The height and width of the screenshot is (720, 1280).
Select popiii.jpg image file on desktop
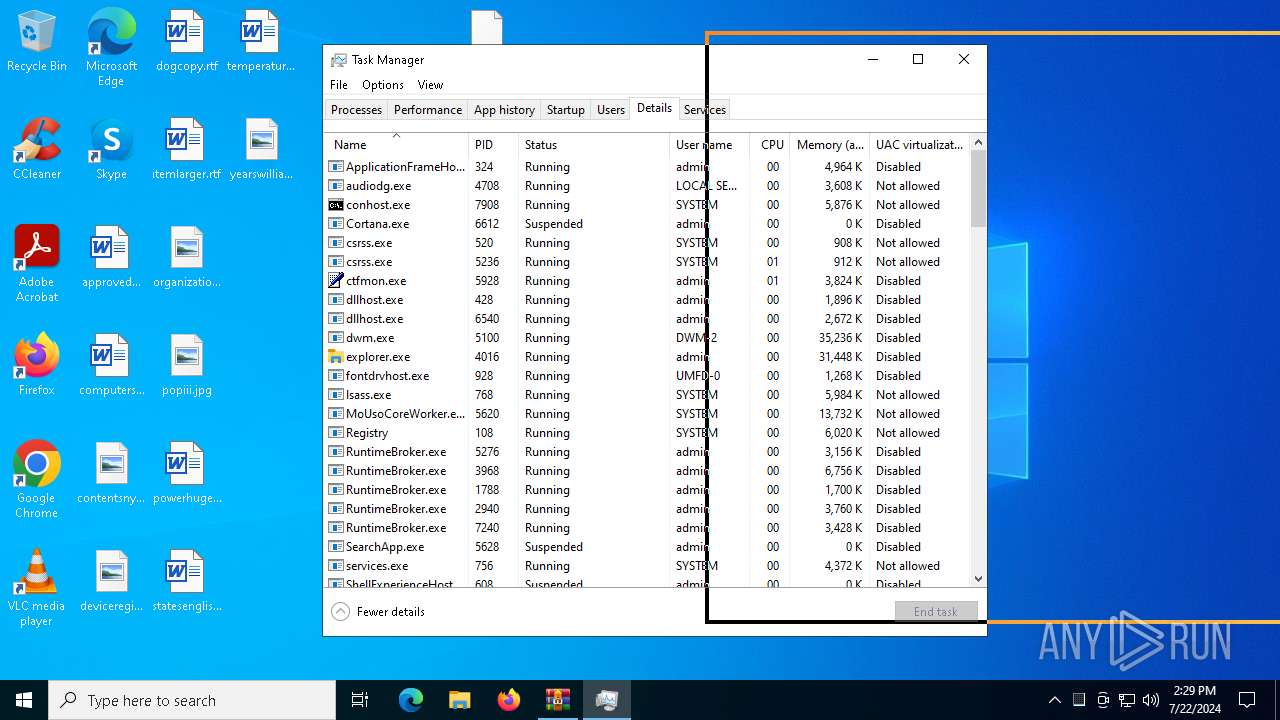186,366
